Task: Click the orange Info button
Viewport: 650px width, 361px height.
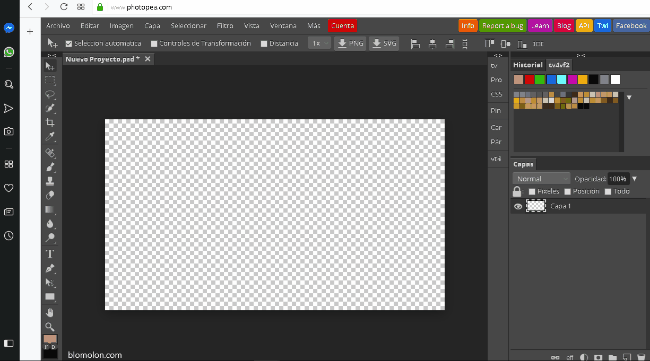Action: [468, 26]
